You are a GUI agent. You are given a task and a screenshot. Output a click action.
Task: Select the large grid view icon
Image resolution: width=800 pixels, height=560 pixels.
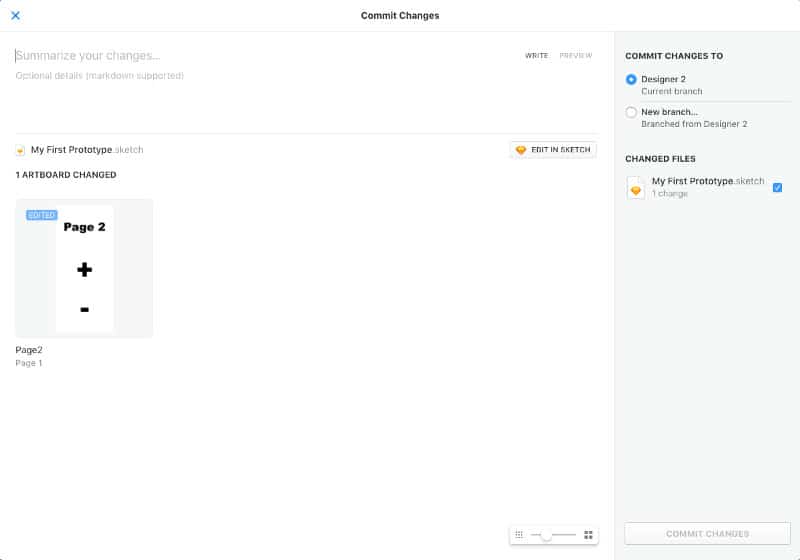point(588,534)
